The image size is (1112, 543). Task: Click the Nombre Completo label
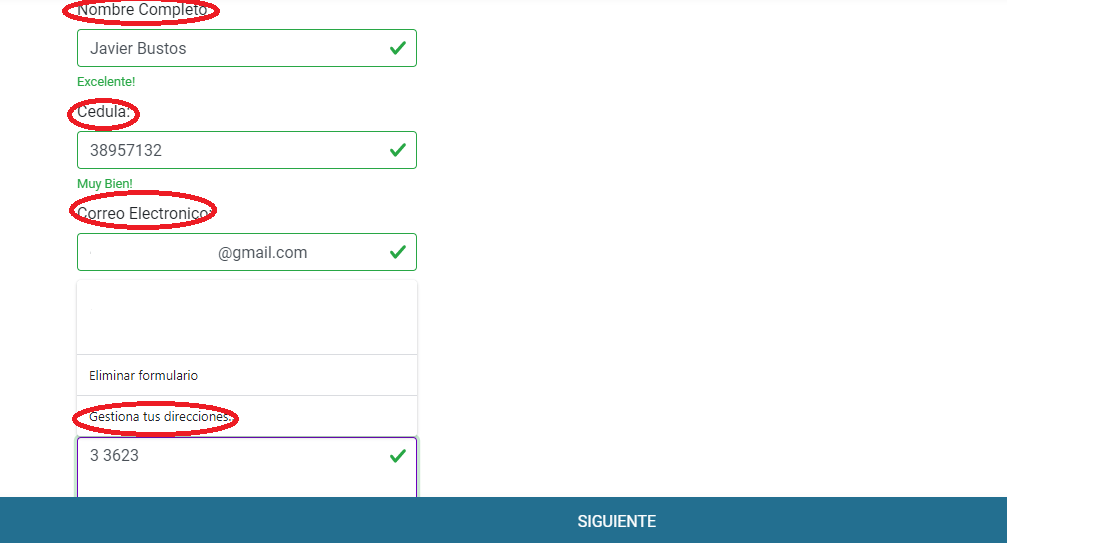pos(143,10)
